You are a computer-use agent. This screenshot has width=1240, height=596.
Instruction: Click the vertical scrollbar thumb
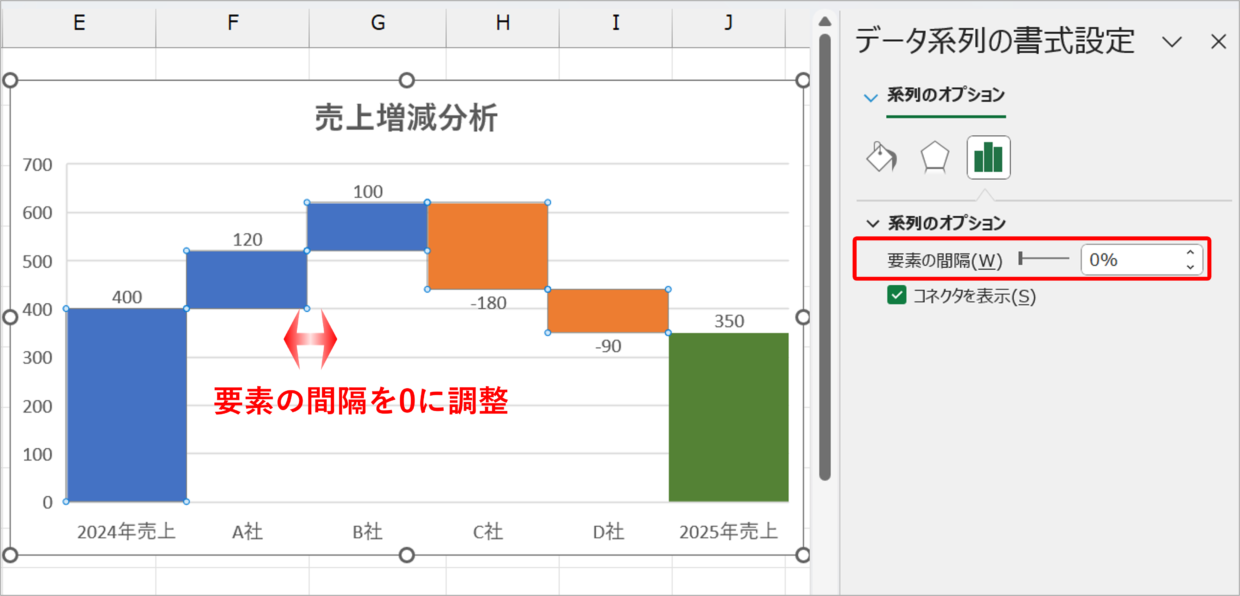825,256
